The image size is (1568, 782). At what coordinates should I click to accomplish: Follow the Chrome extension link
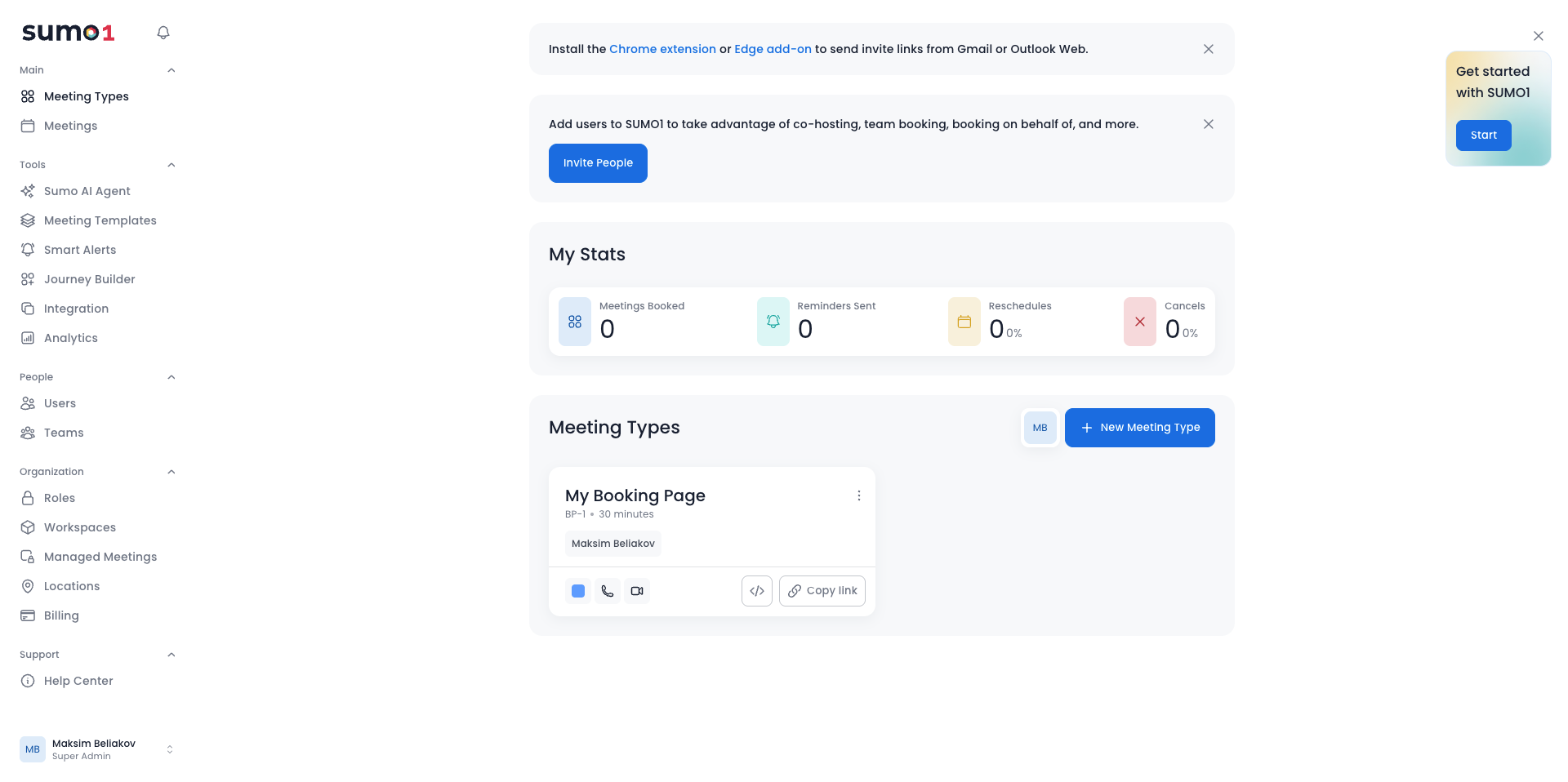[661, 49]
